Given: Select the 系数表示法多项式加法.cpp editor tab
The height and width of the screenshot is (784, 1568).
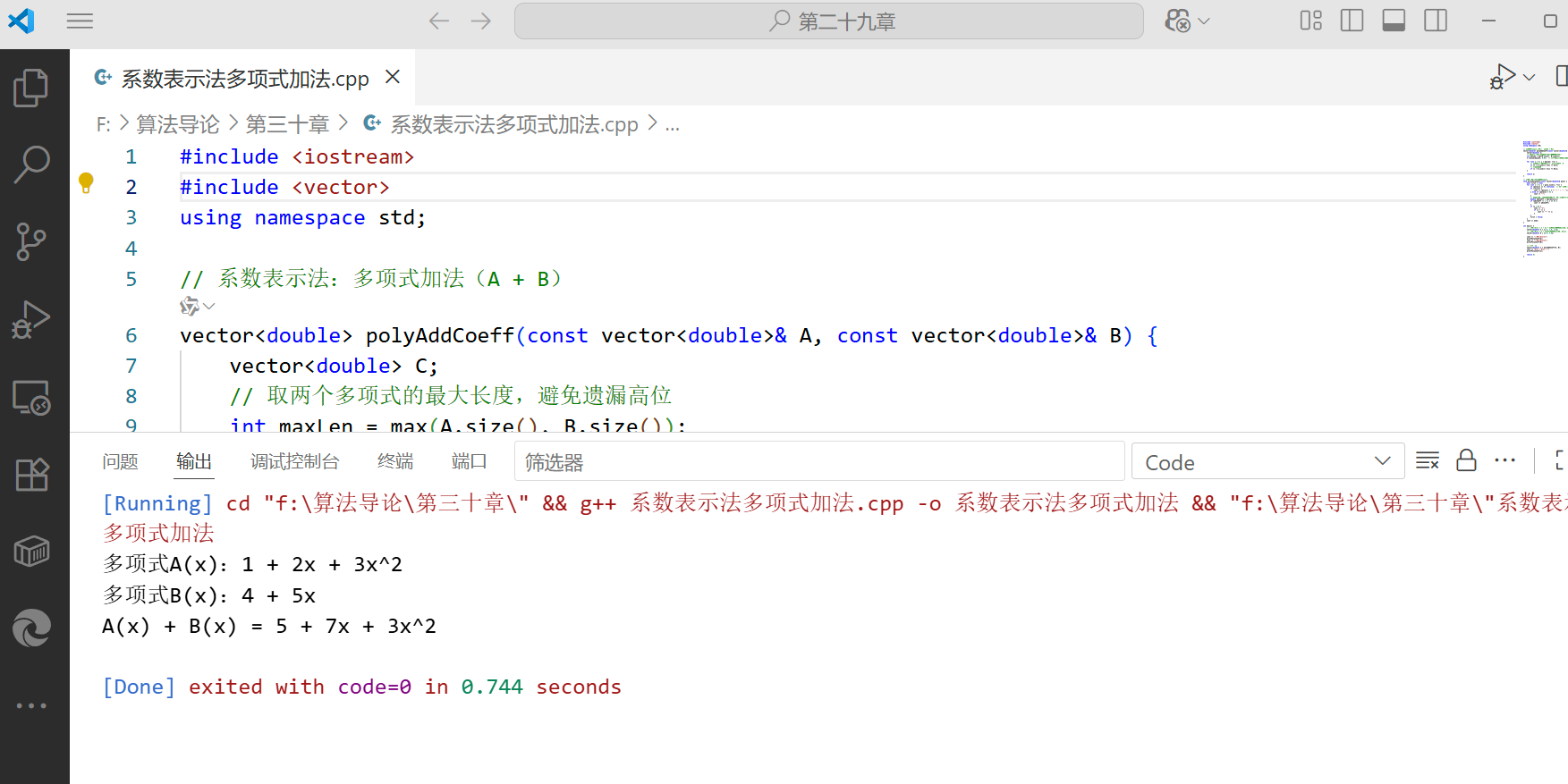Looking at the screenshot, I should coord(242,78).
